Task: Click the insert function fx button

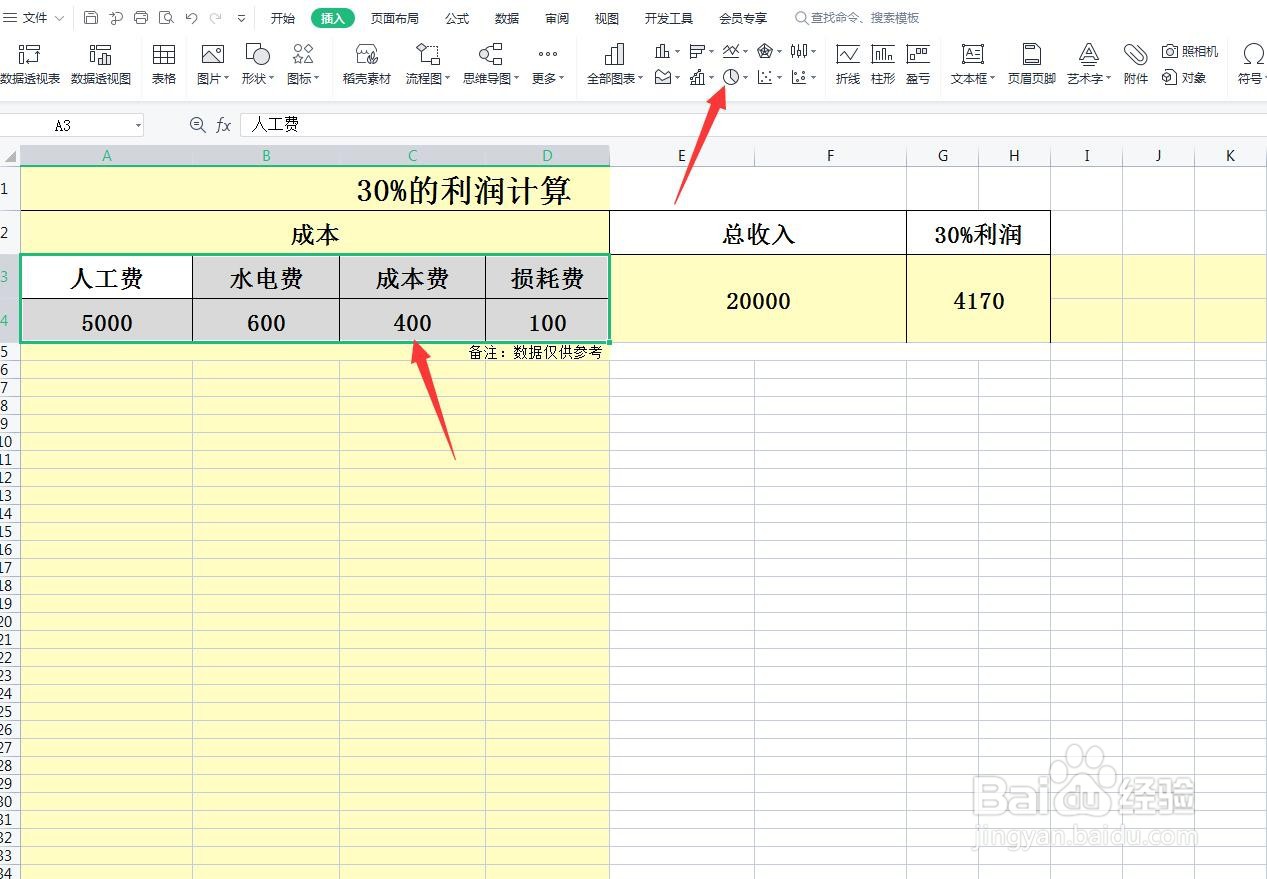Action: pos(222,124)
